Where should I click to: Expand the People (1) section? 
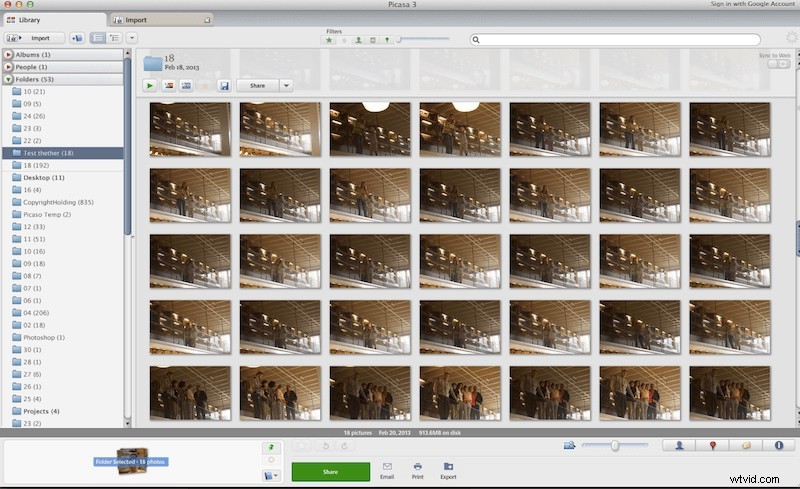tap(9, 67)
